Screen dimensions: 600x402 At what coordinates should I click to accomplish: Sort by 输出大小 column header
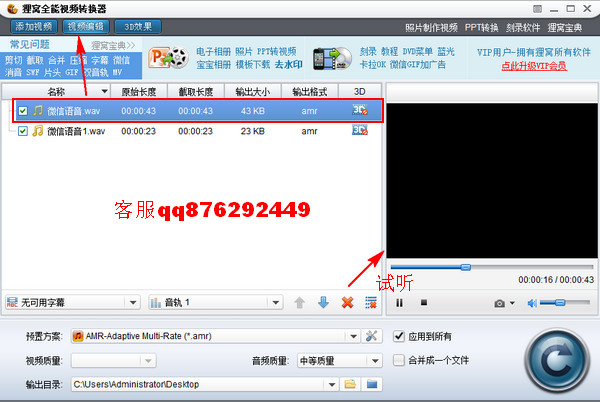253,92
